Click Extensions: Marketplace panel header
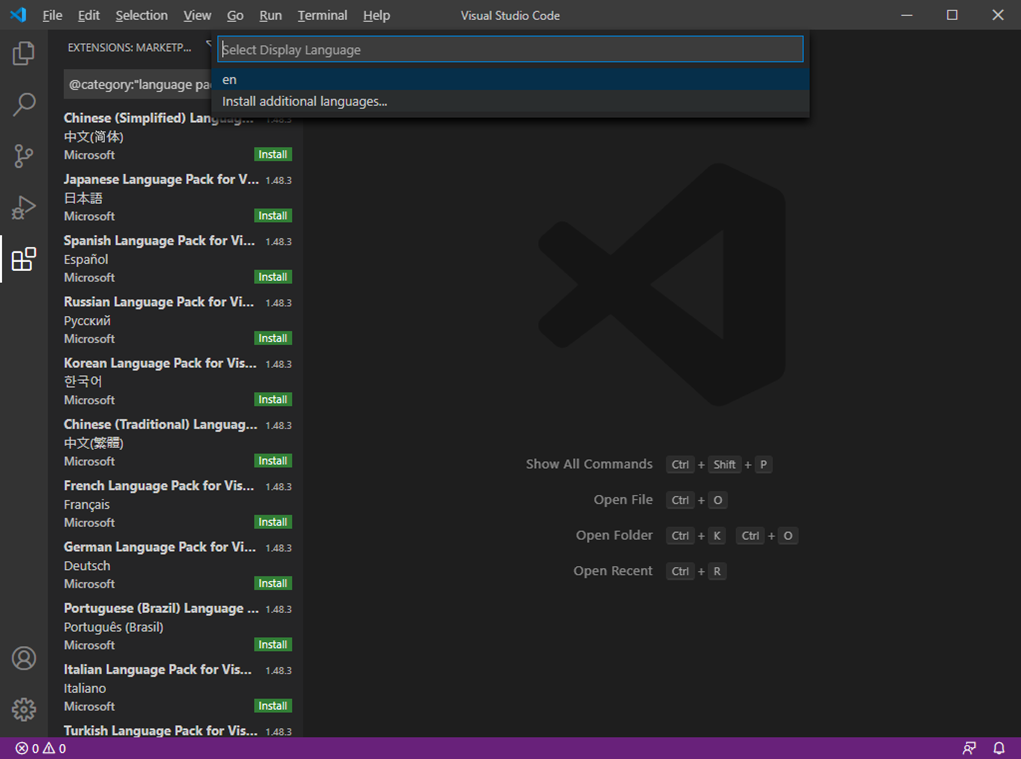Viewport: 1021px width, 759px height. pos(130,48)
